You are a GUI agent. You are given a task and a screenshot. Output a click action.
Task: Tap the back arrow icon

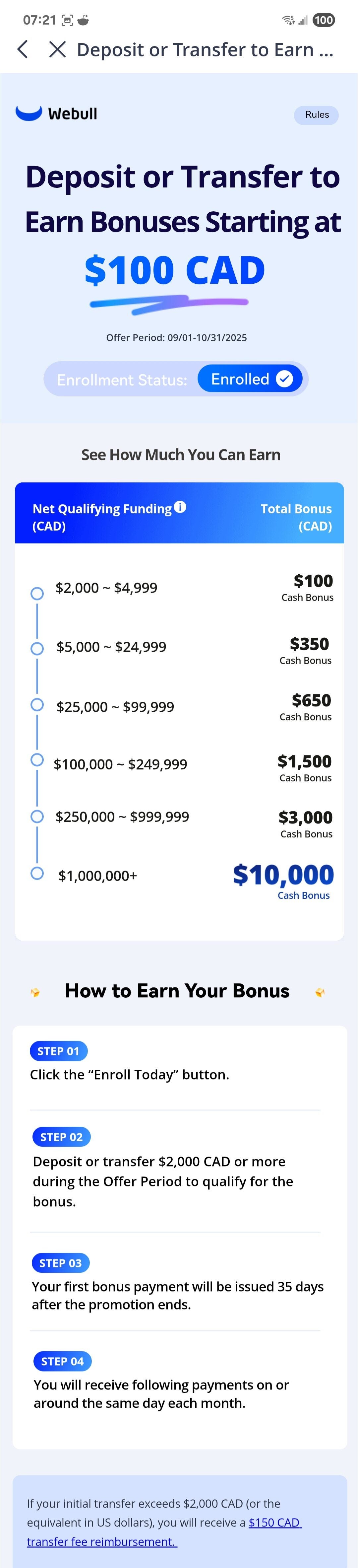(x=23, y=49)
